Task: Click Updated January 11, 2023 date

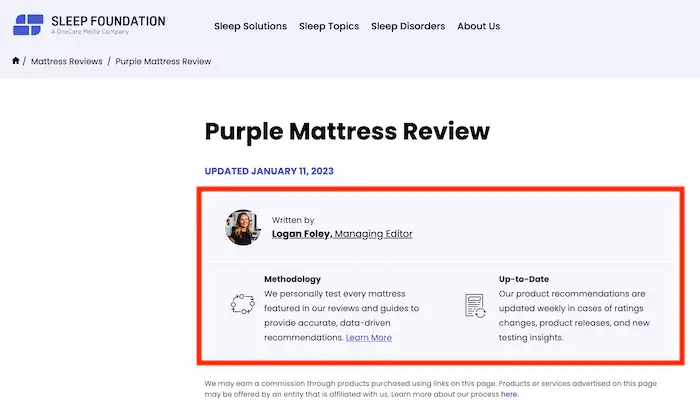Action: (269, 171)
